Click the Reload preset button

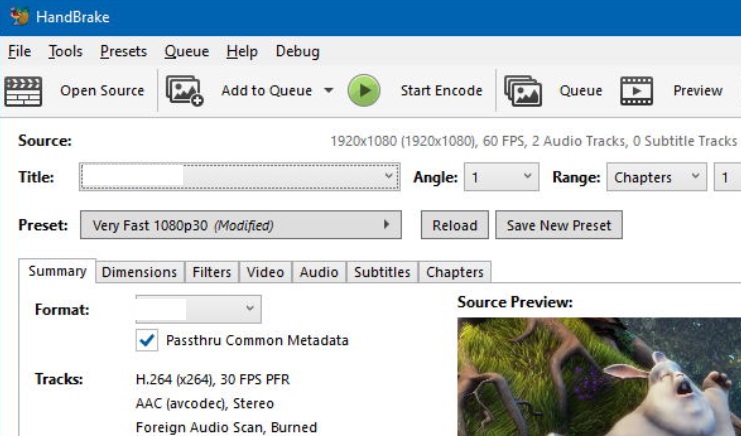pyautogui.click(x=455, y=225)
